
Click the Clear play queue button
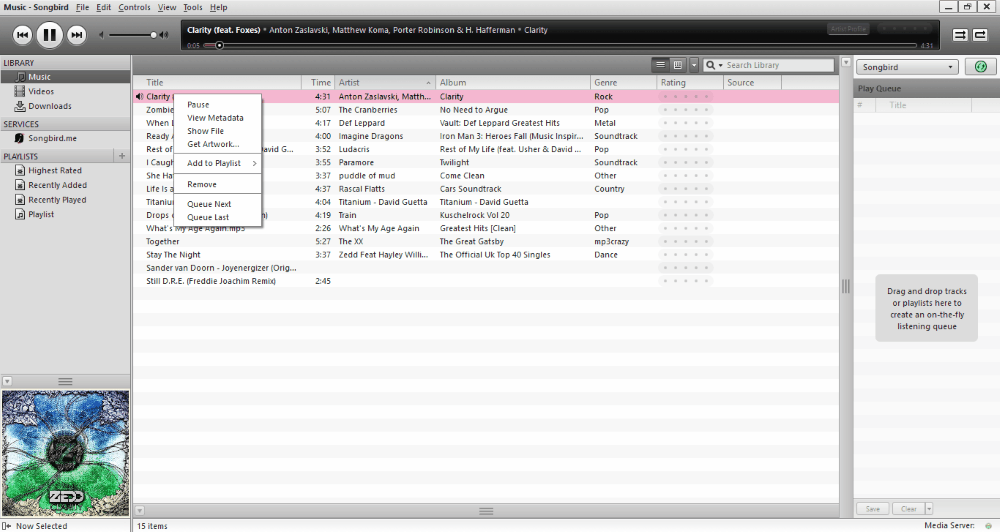coord(908,508)
